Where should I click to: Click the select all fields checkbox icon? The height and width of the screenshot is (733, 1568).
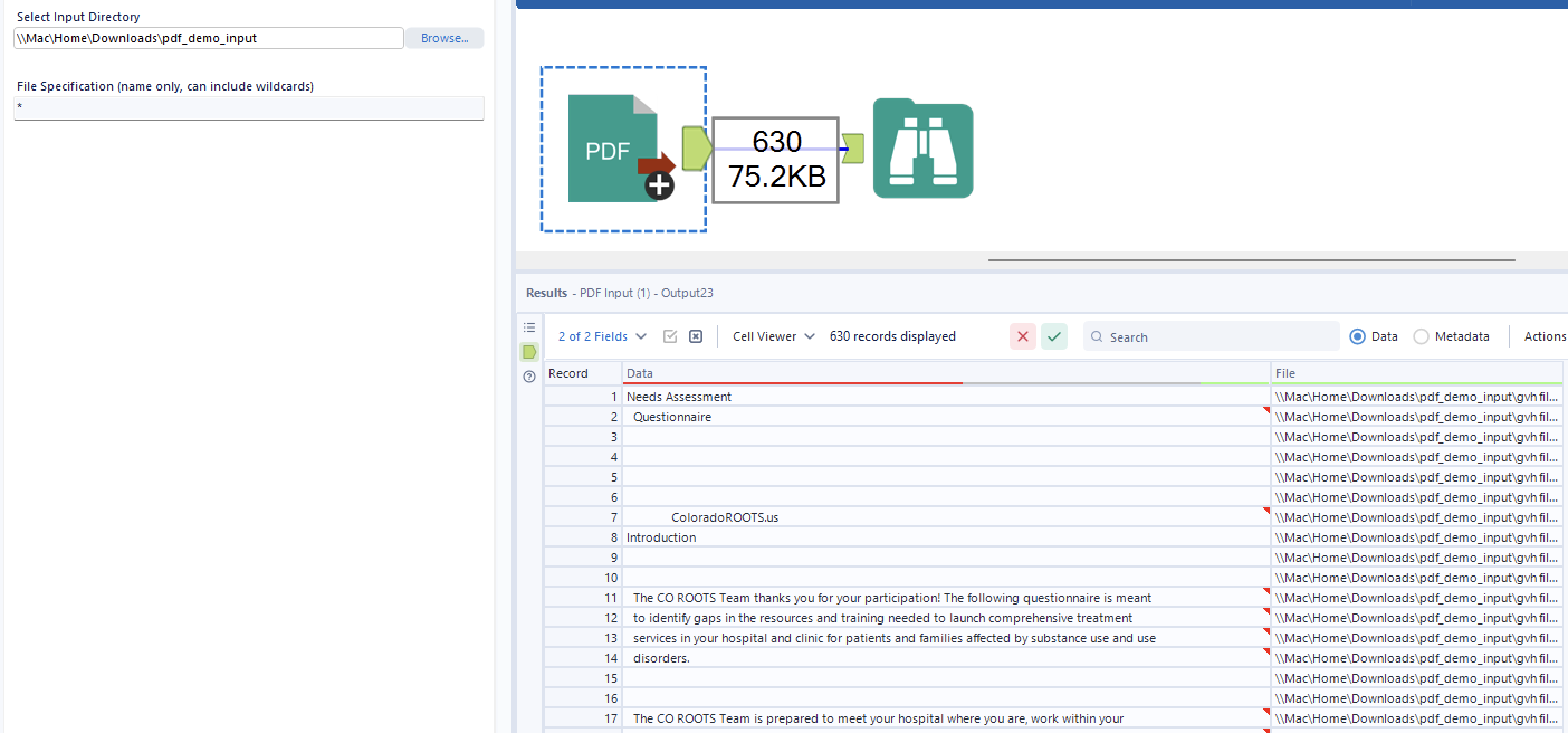pos(670,336)
